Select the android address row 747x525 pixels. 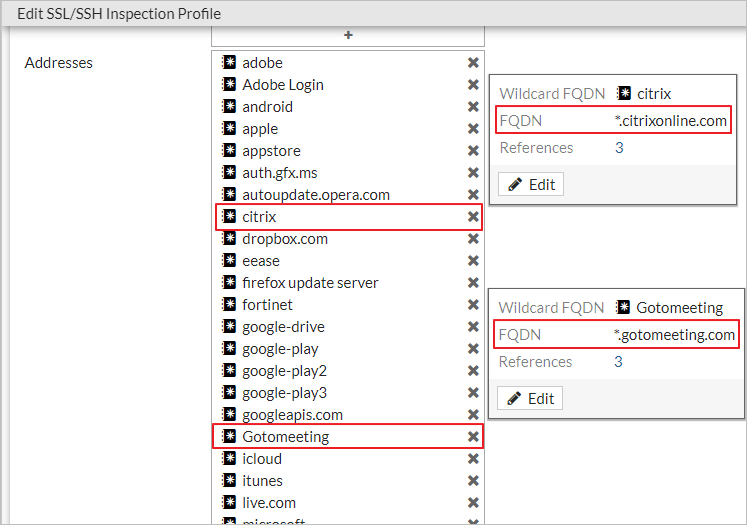click(348, 107)
